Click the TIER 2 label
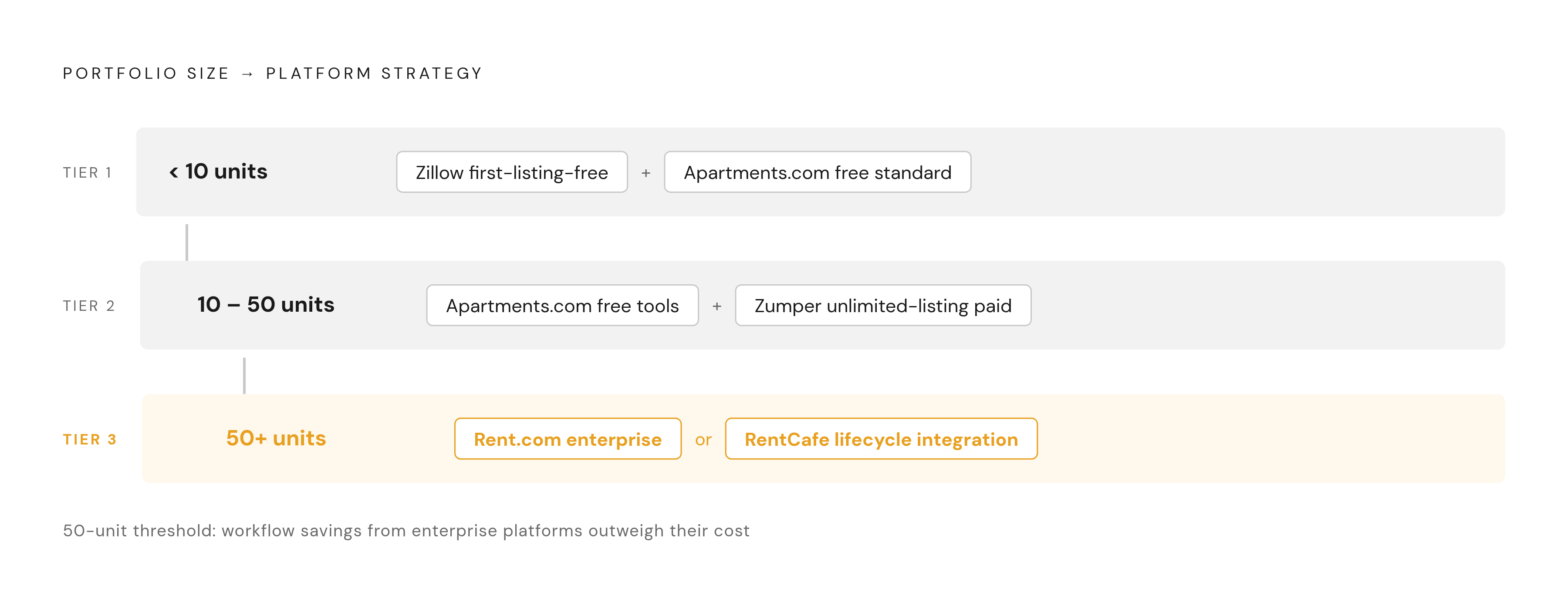This screenshot has height=606, width=1568. coord(89,306)
